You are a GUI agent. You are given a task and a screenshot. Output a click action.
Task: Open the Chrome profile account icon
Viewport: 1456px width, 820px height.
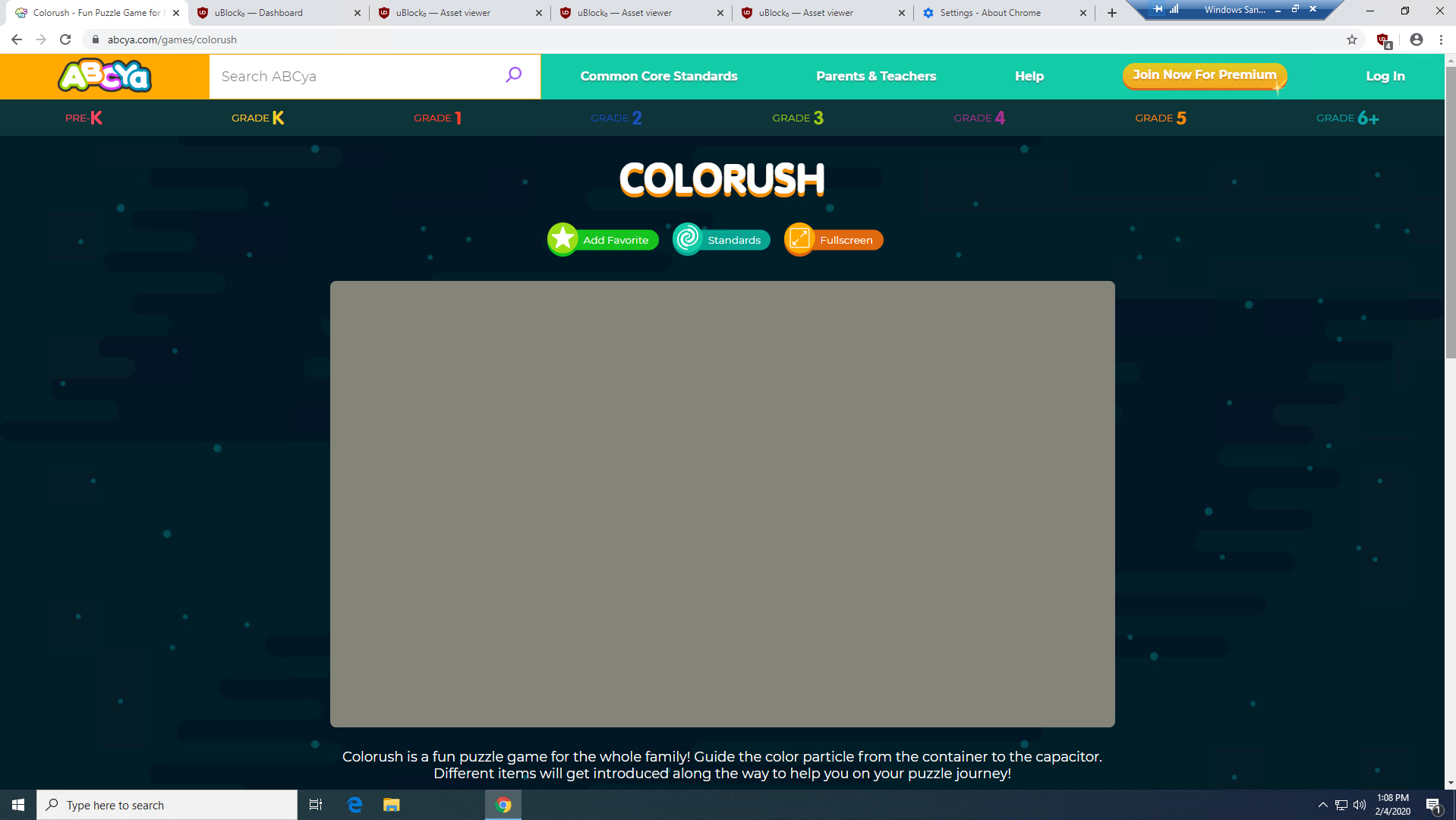(1417, 39)
